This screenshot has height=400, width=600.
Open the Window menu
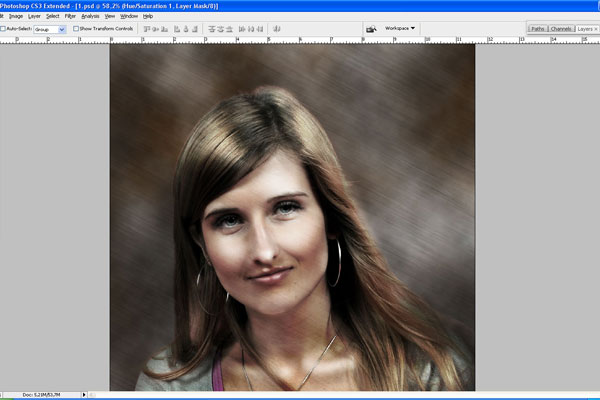pos(129,16)
